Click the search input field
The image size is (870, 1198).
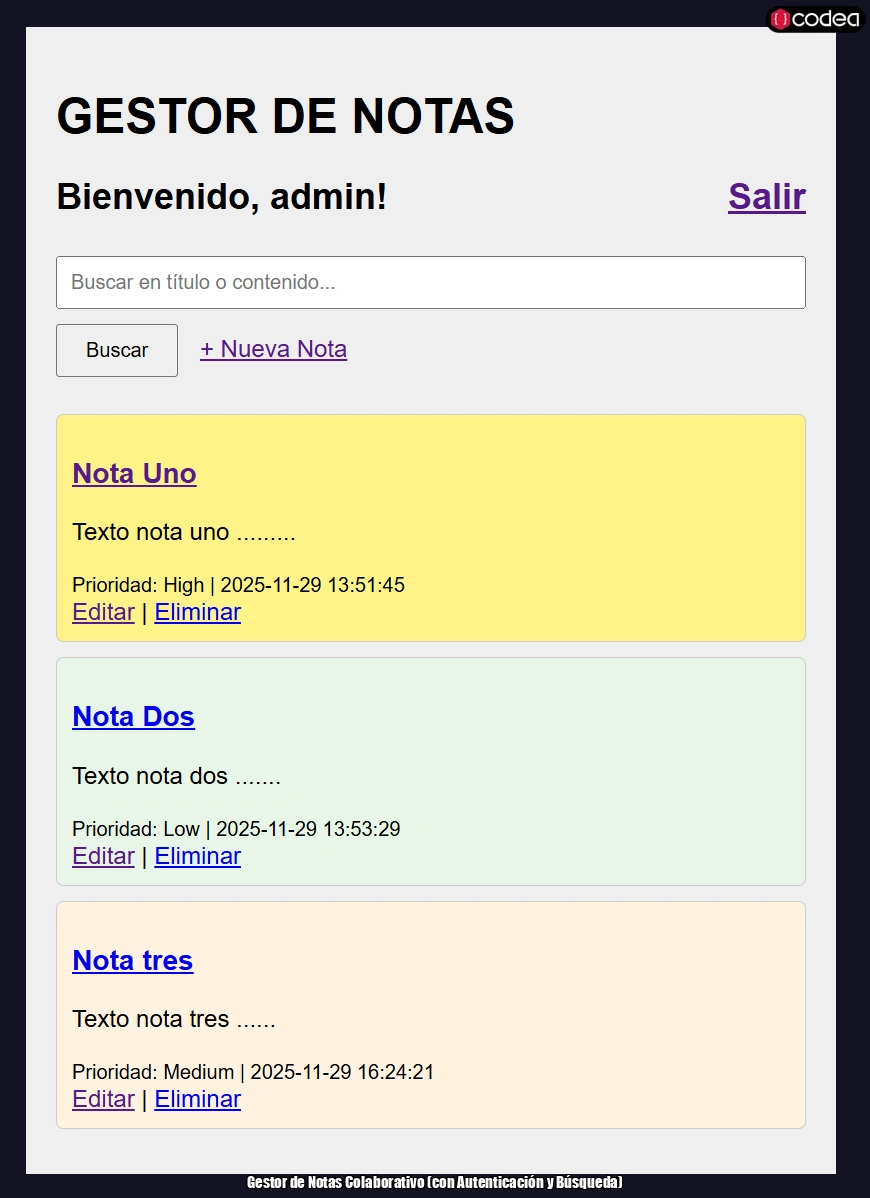pos(430,282)
